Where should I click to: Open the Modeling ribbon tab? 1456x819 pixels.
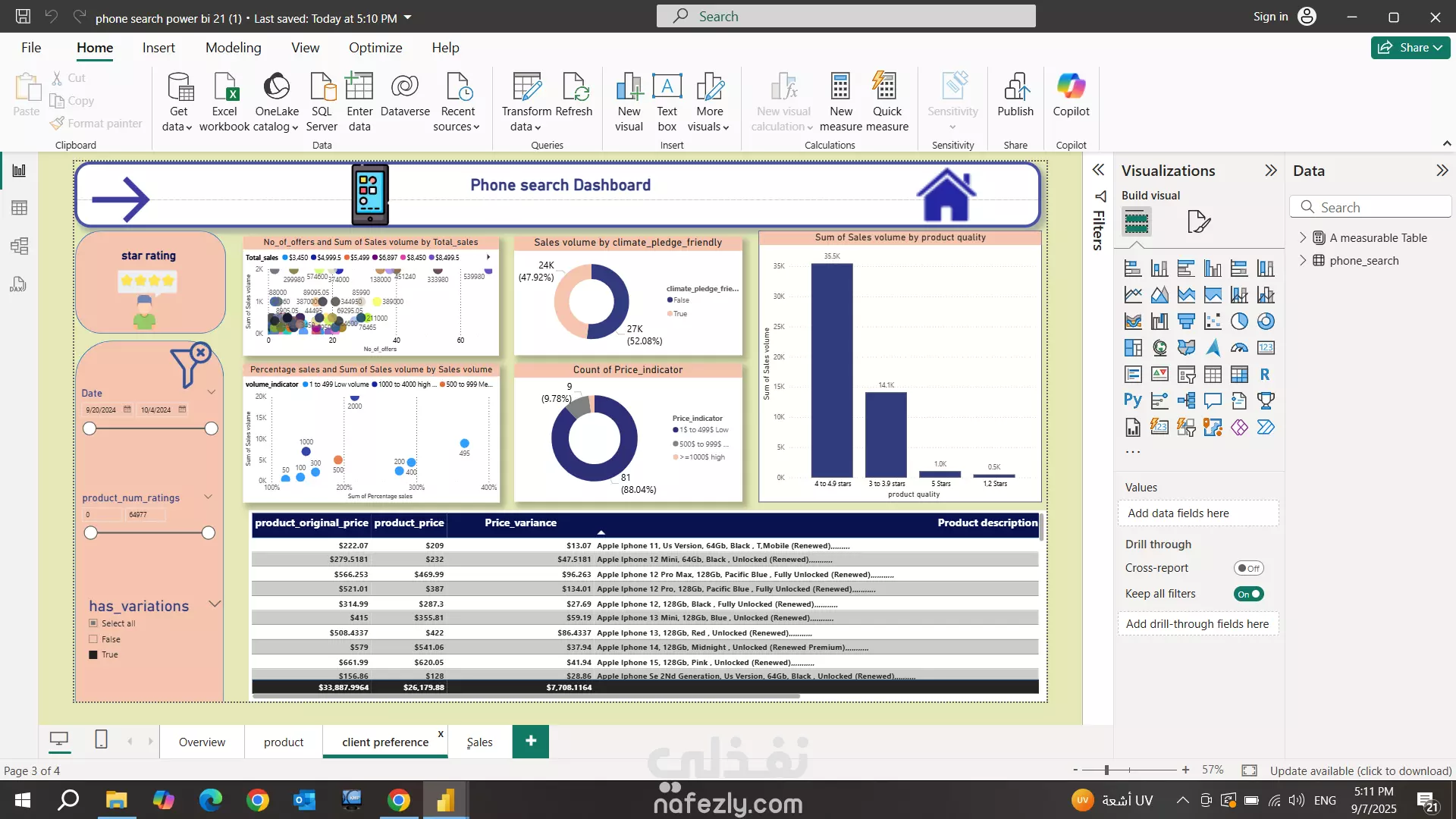233,48
